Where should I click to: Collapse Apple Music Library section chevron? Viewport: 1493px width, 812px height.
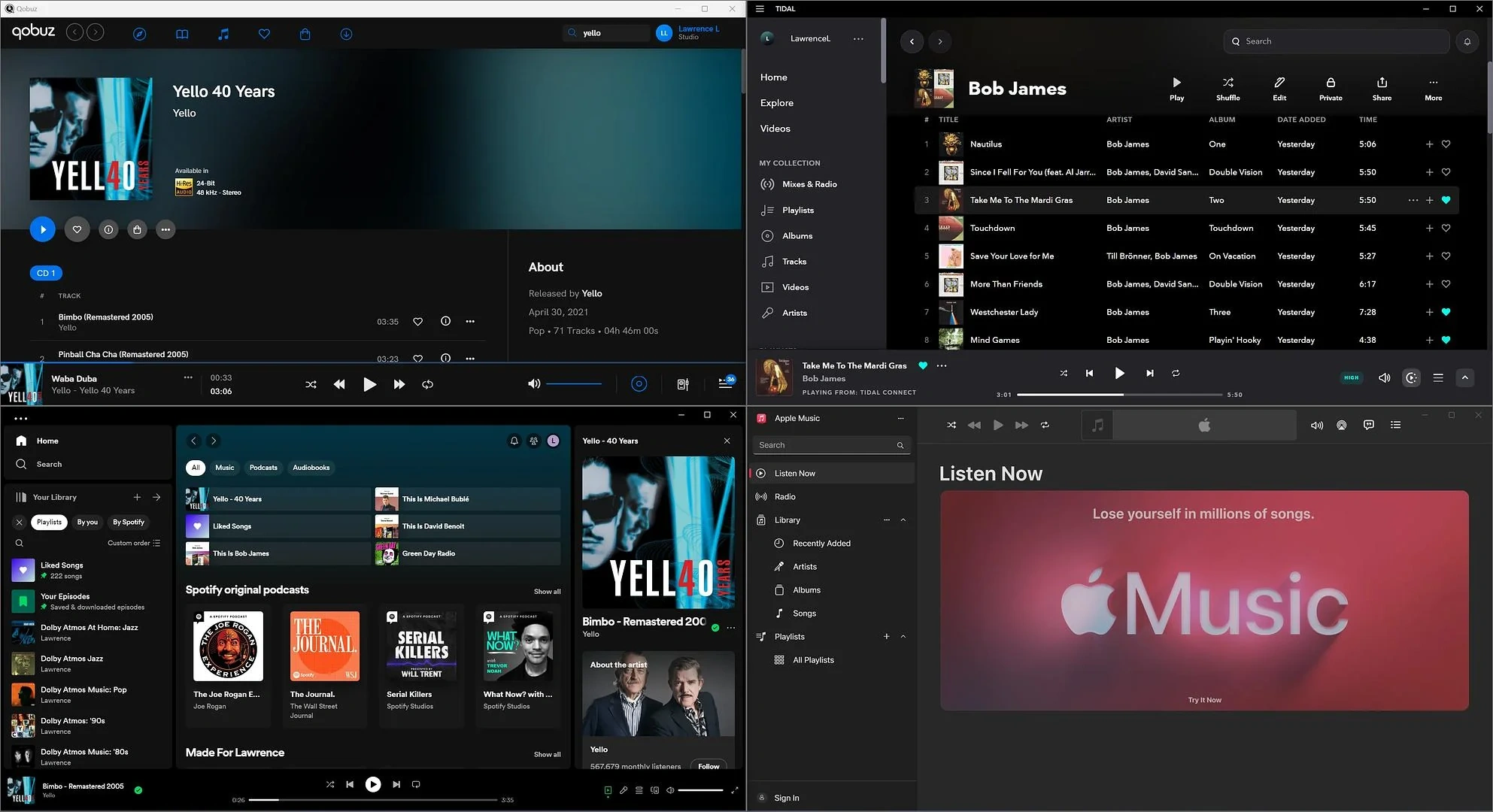pyautogui.click(x=903, y=520)
